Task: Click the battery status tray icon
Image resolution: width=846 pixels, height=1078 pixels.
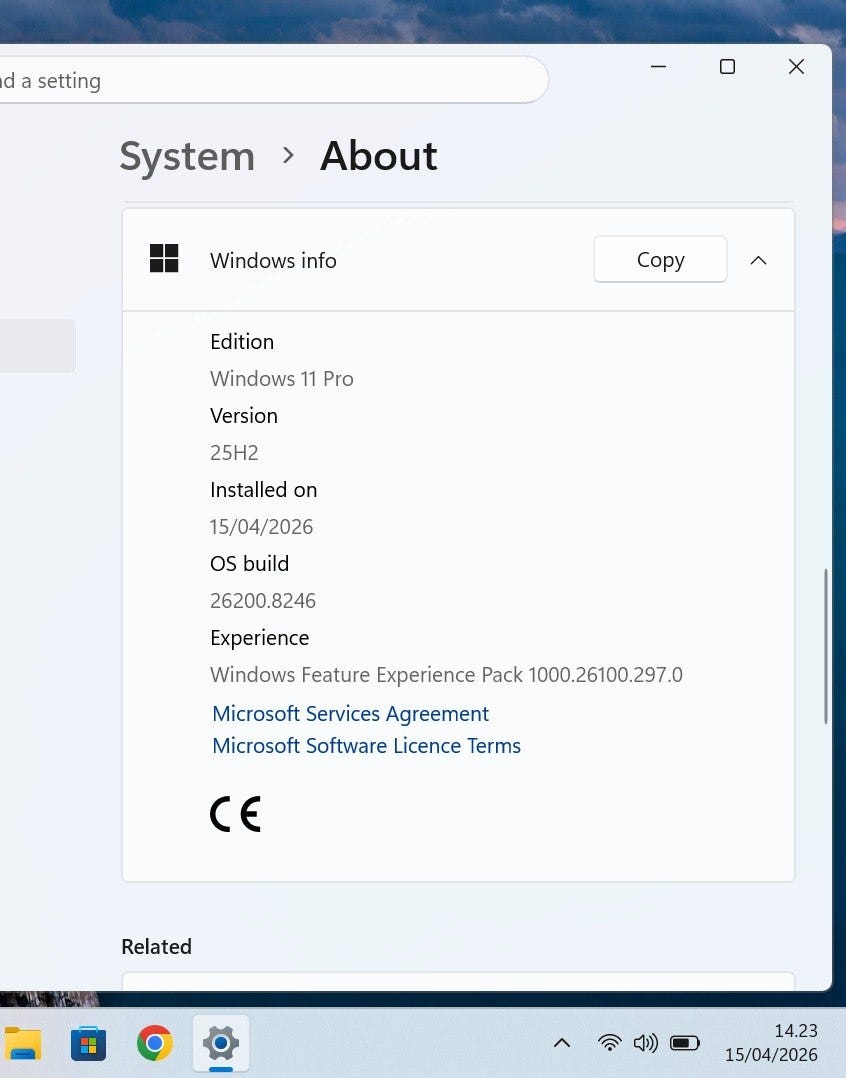Action: pyautogui.click(x=685, y=1043)
